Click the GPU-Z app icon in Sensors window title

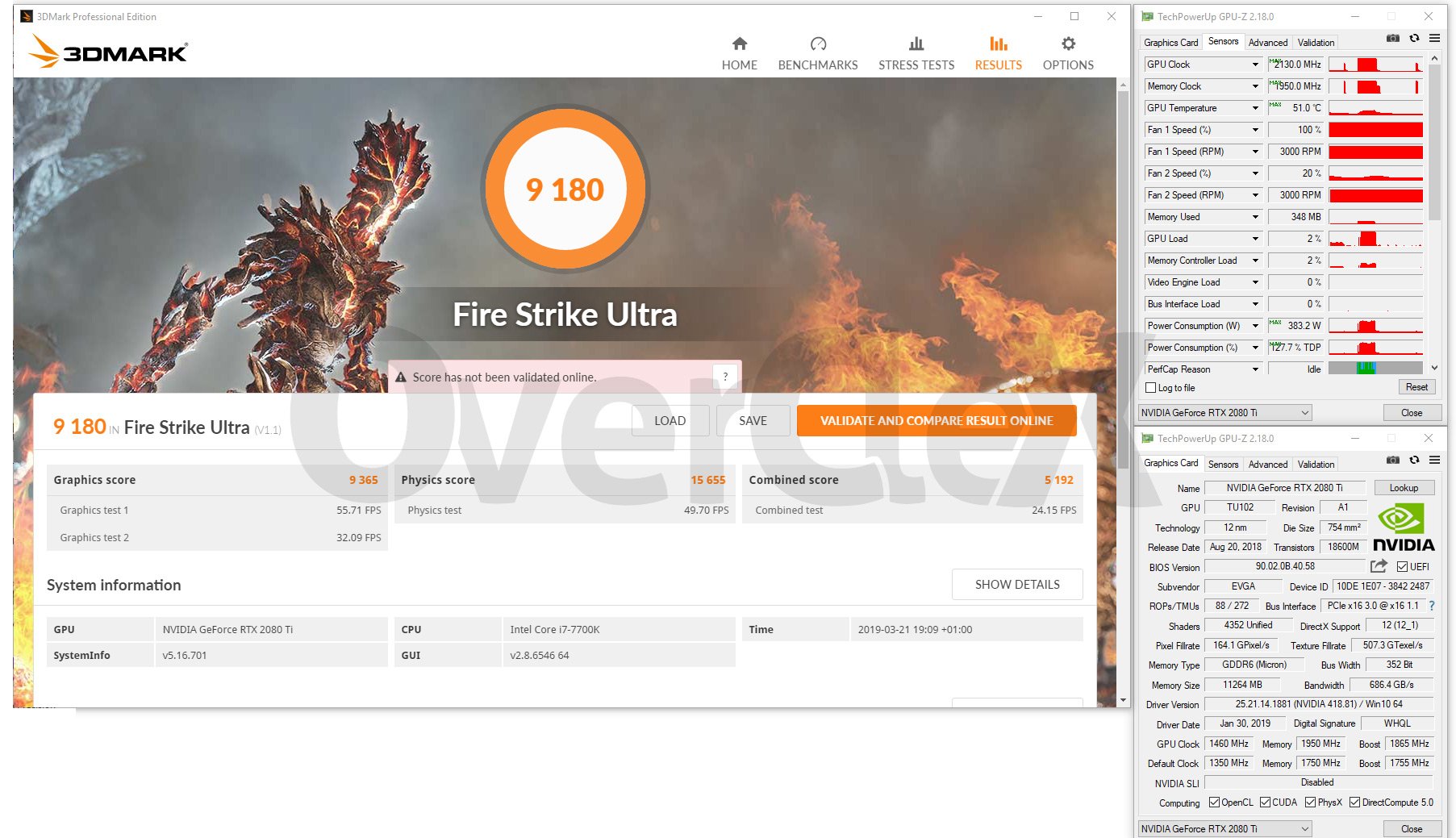pos(1147,16)
